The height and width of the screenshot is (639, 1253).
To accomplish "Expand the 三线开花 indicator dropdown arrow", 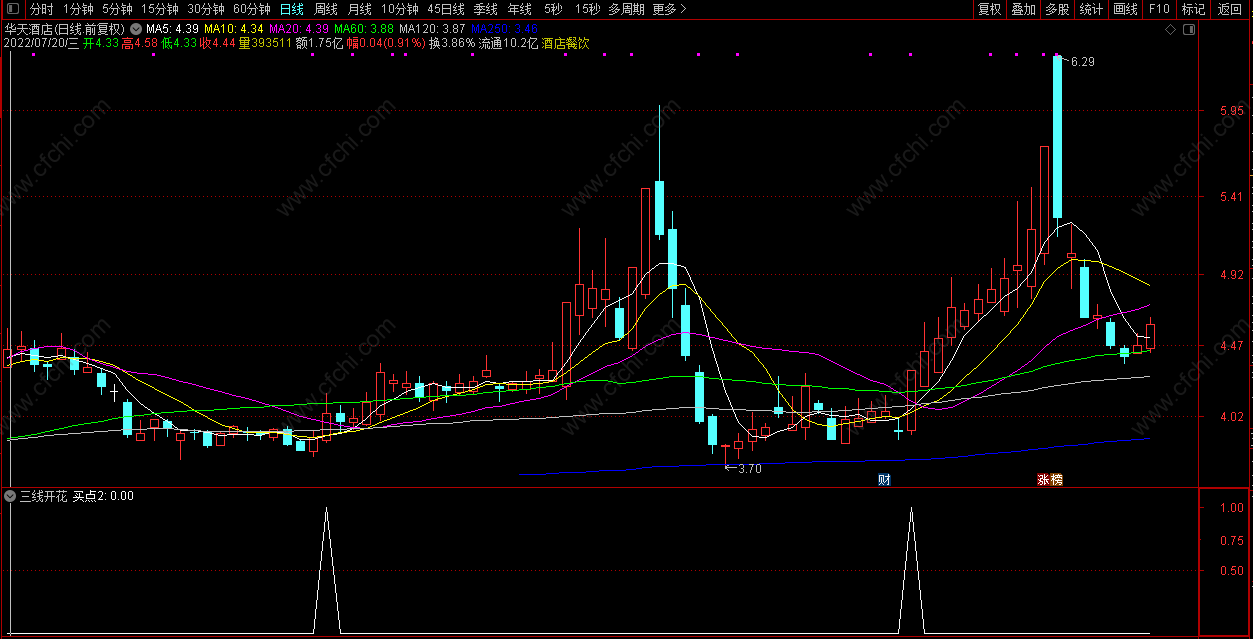I will pyautogui.click(x=11, y=496).
